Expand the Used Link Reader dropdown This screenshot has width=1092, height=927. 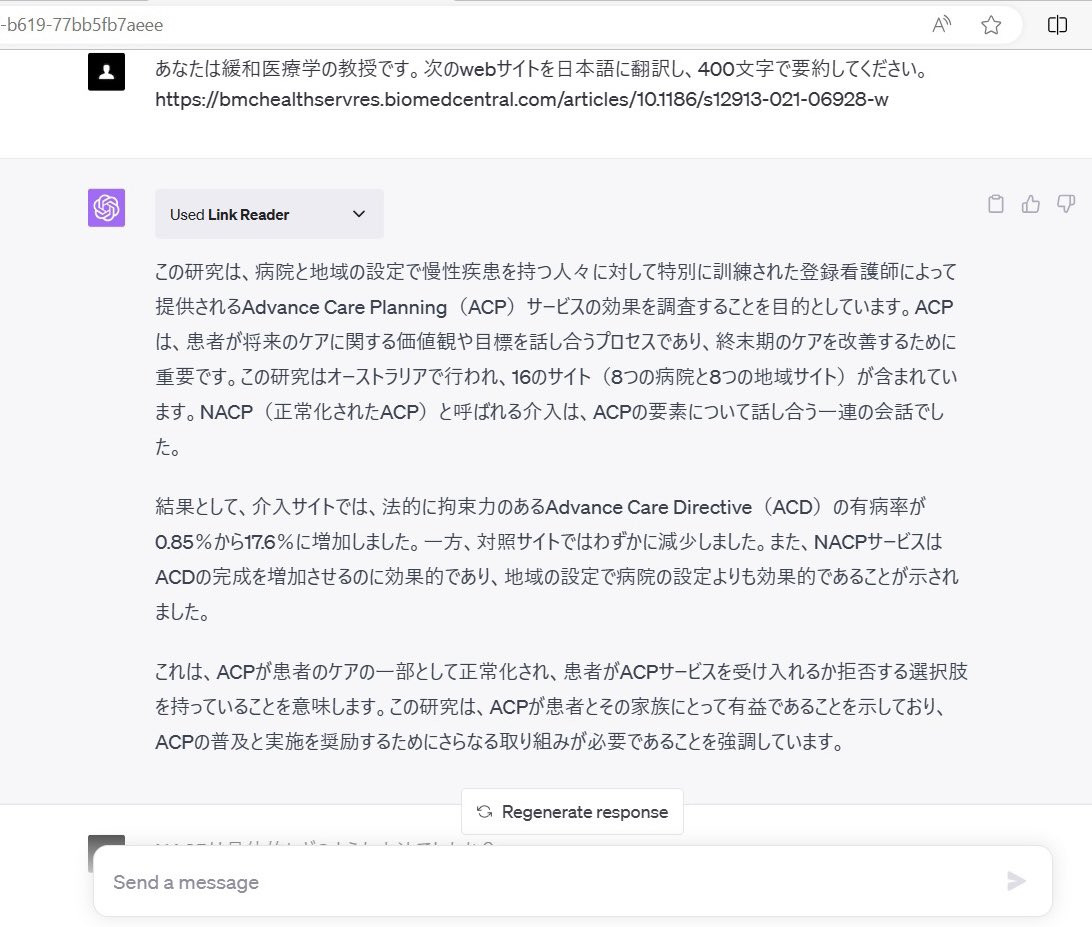(269, 214)
